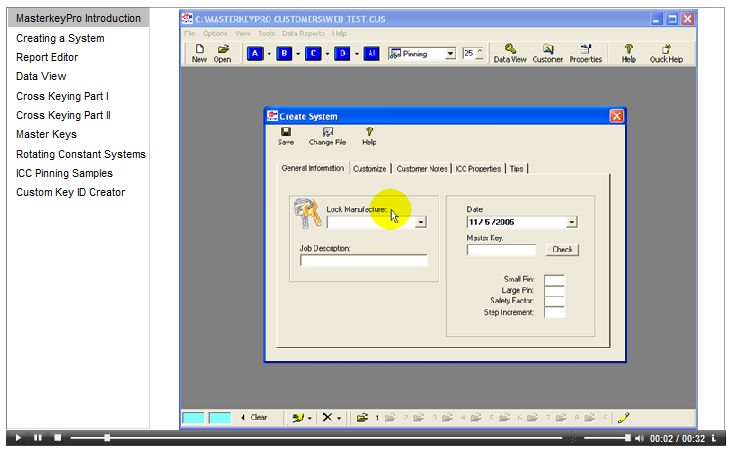Click the Check button
Screen dimensions: 733x449
(x=562, y=249)
